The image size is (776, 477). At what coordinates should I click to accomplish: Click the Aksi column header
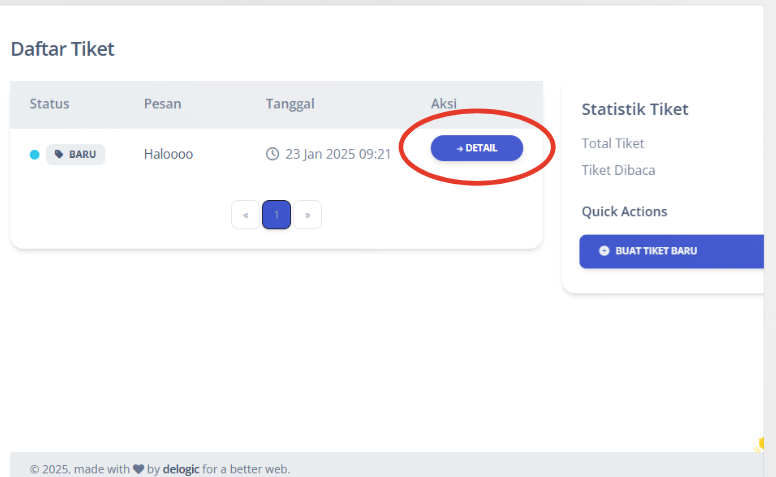click(443, 103)
